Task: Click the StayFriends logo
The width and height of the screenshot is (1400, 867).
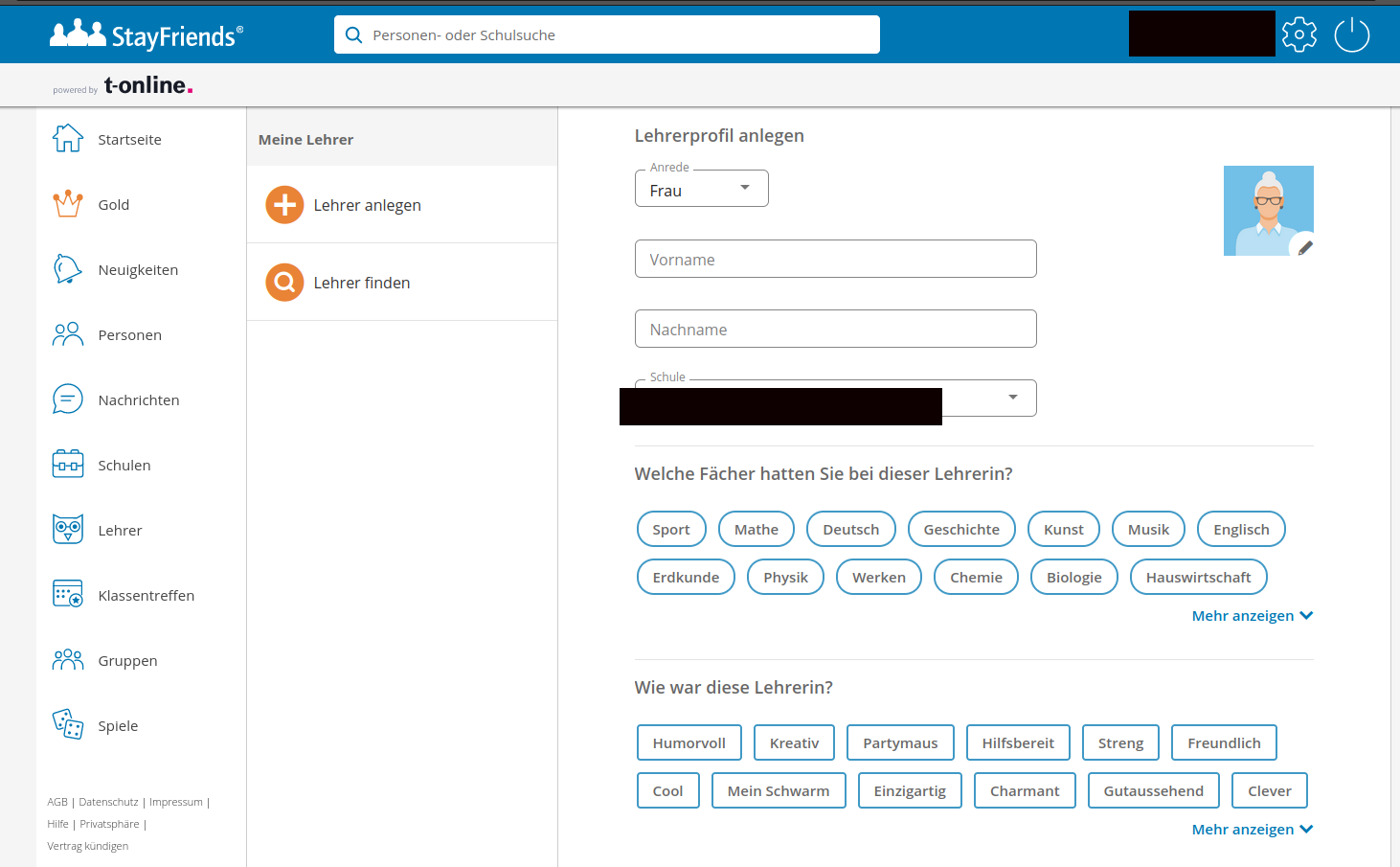Action: (x=147, y=35)
